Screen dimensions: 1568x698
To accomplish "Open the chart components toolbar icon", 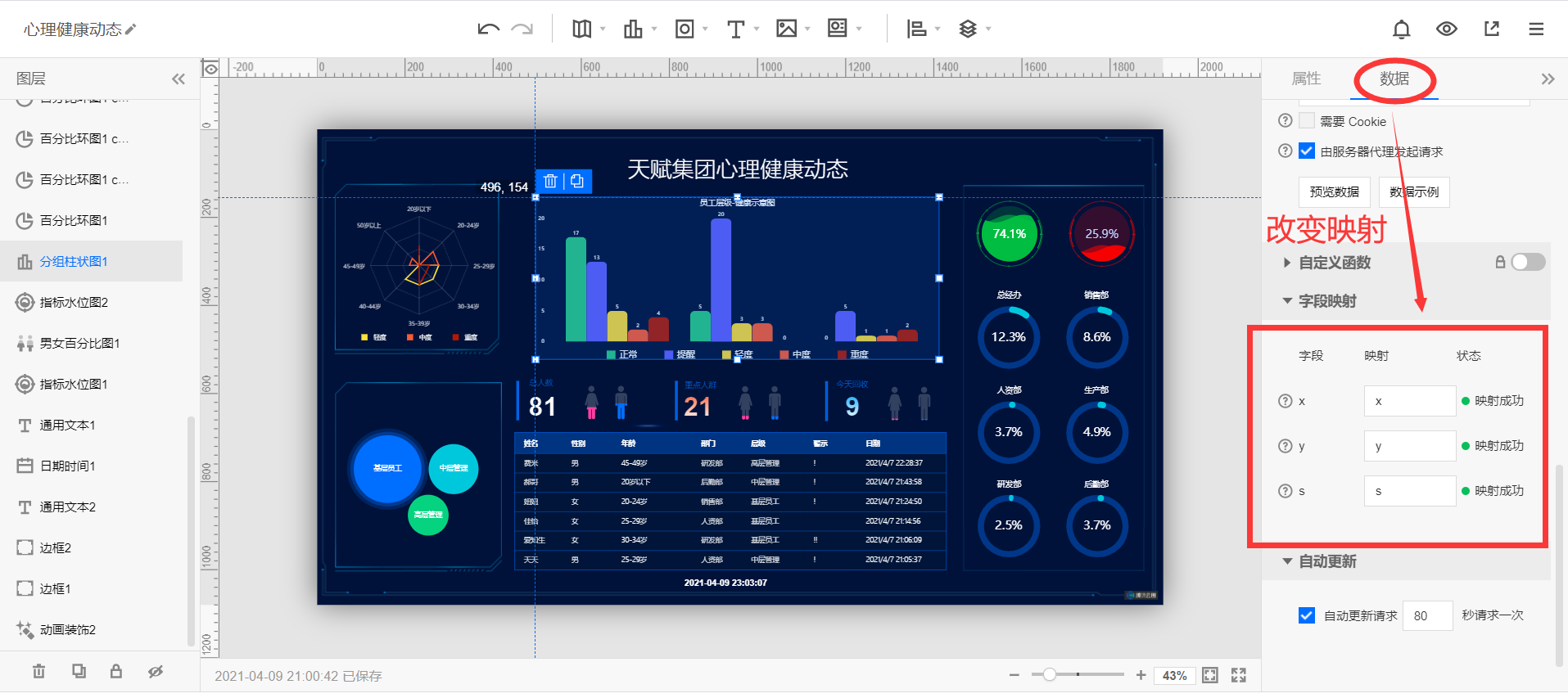I will pos(633,29).
